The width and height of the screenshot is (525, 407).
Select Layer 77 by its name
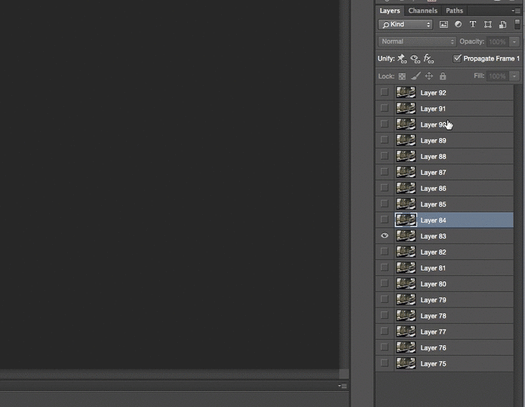[x=433, y=332]
